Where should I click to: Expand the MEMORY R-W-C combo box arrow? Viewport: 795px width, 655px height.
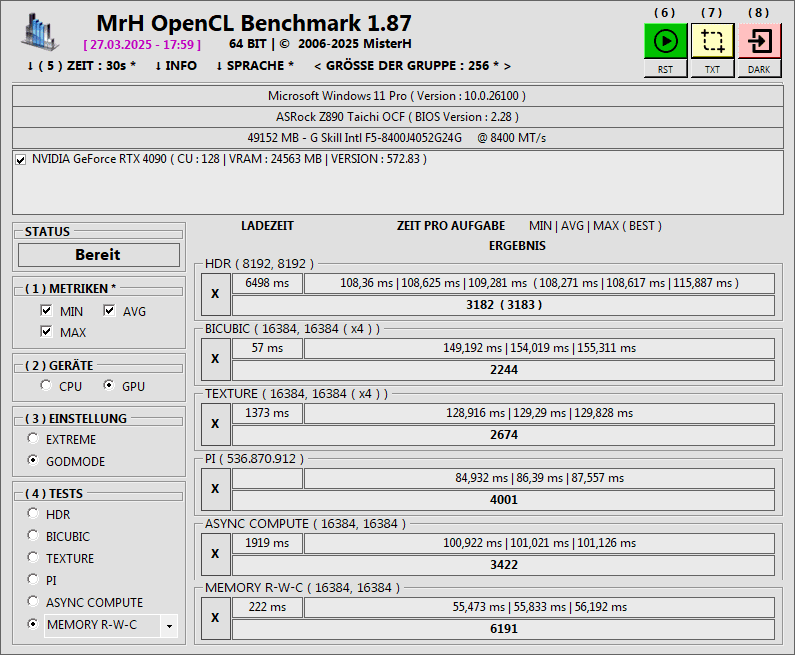pyautogui.click(x=169, y=626)
